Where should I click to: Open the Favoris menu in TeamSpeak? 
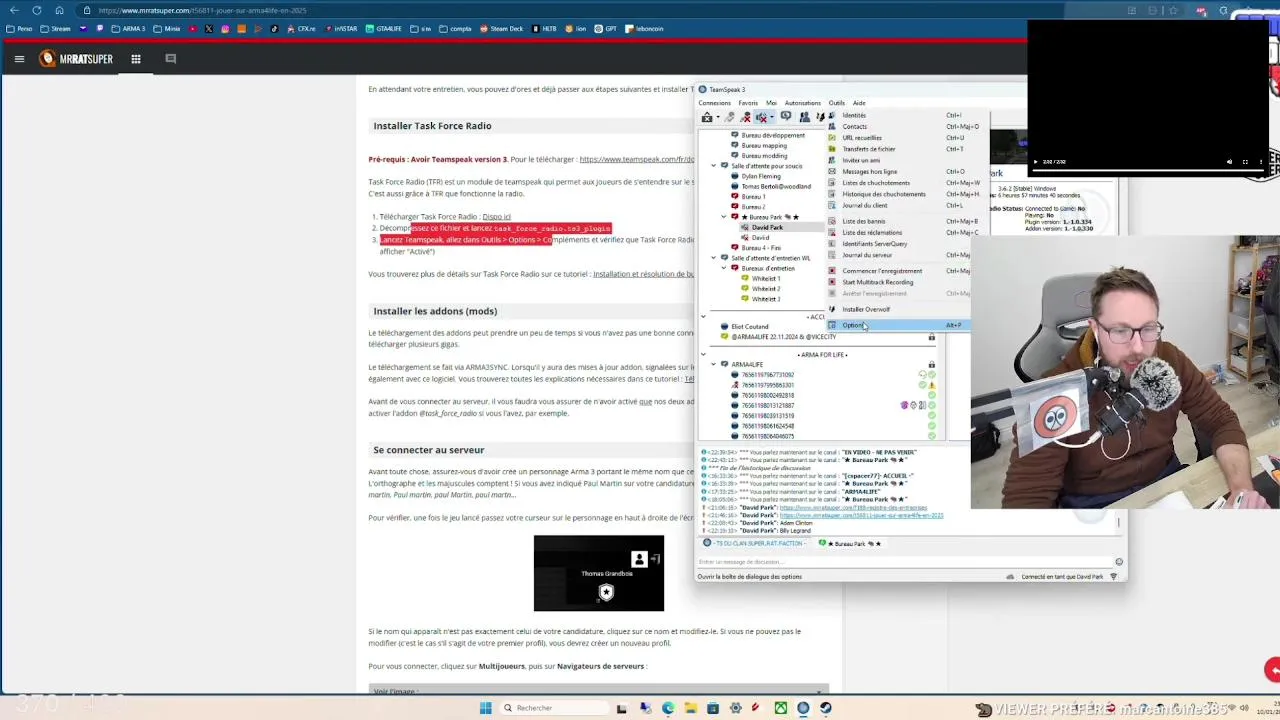pos(748,103)
